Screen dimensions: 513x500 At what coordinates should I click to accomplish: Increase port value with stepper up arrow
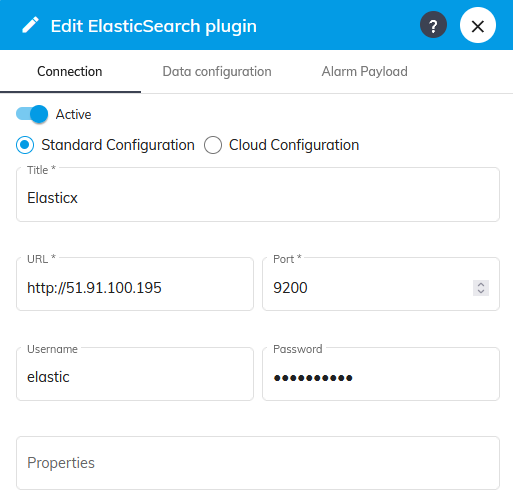pyautogui.click(x=481, y=284)
